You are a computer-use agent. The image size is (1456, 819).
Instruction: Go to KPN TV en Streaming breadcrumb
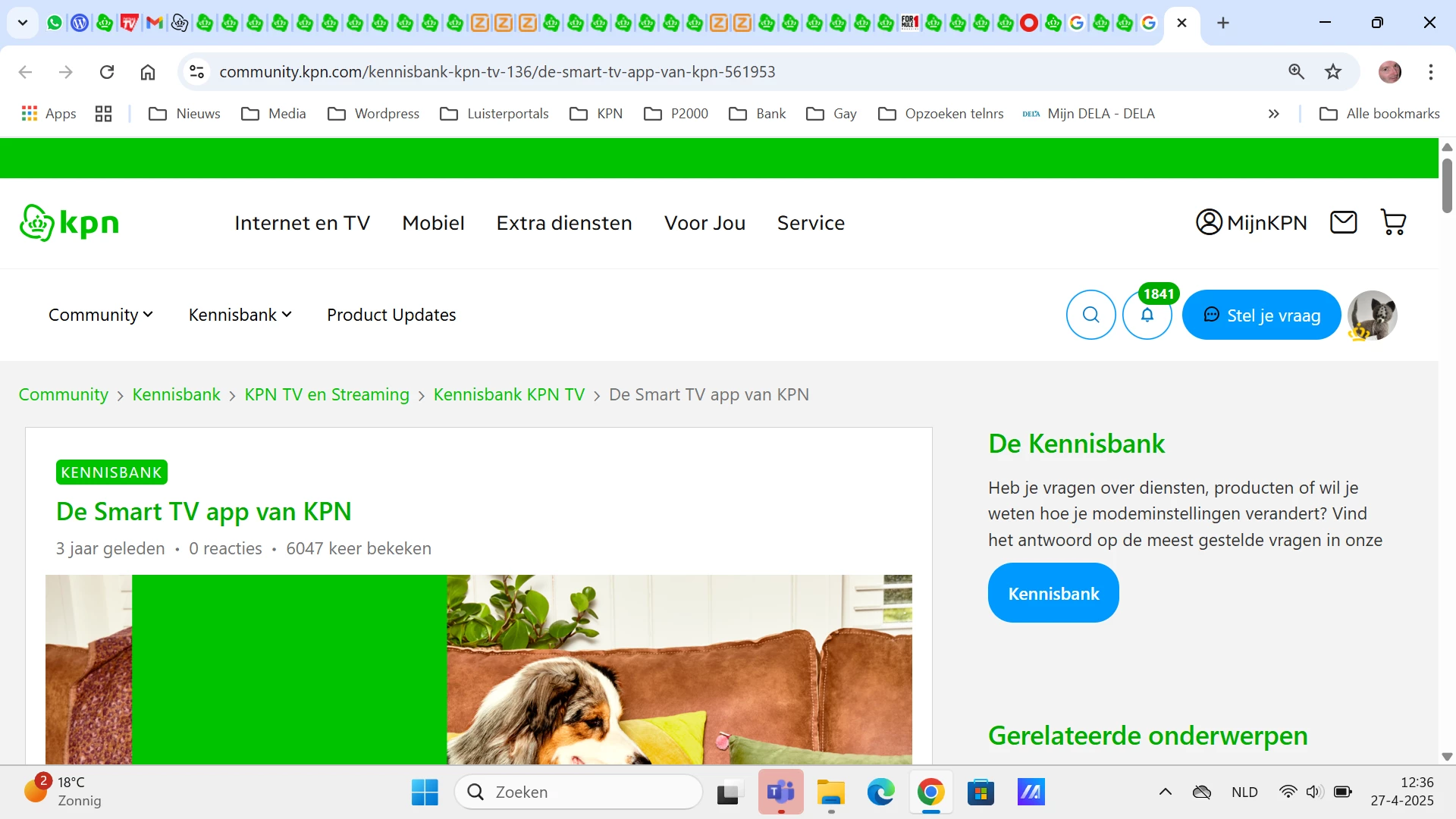pos(327,394)
